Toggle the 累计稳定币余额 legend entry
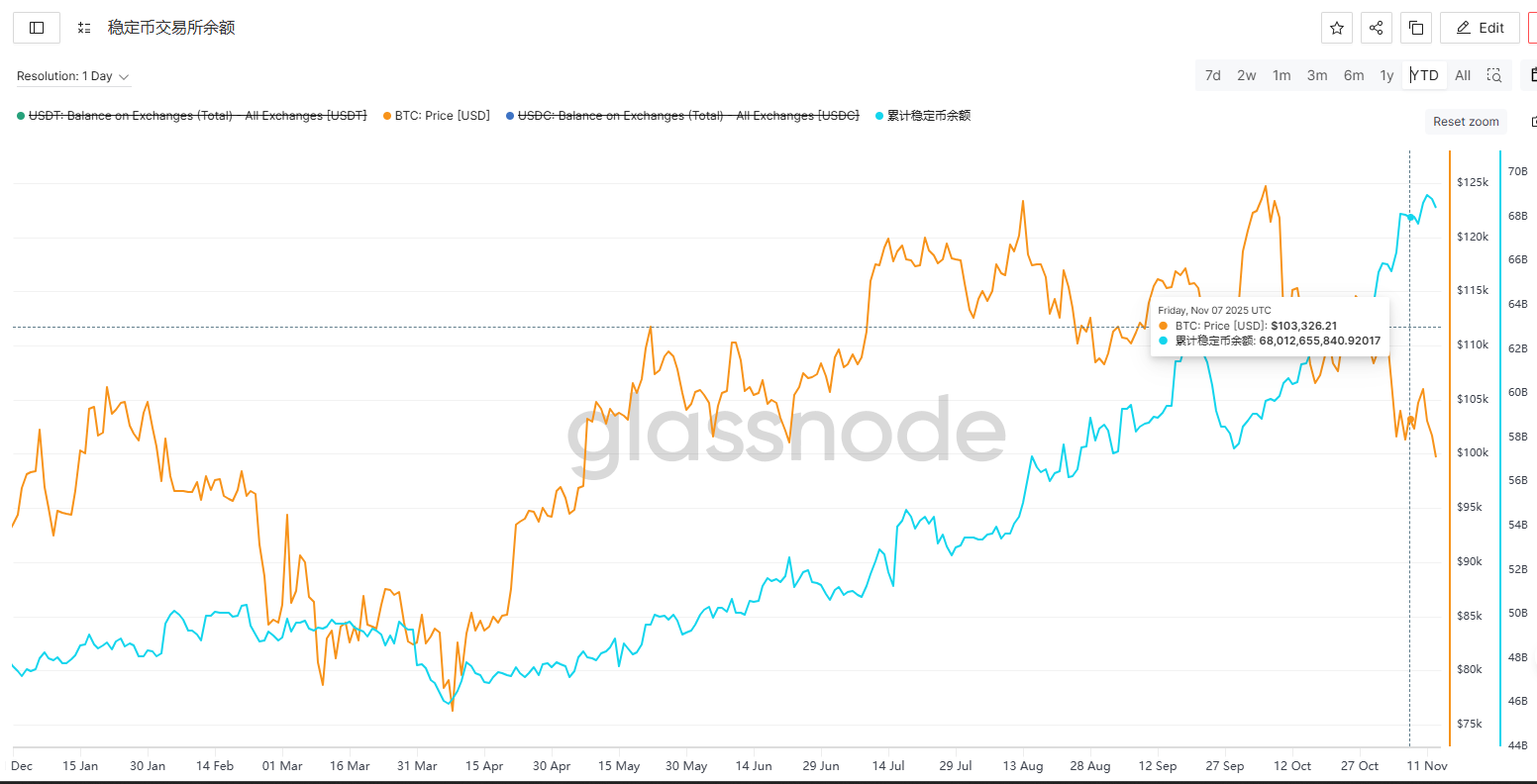The width and height of the screenshot is (1537, 784). tap(928, 116)
